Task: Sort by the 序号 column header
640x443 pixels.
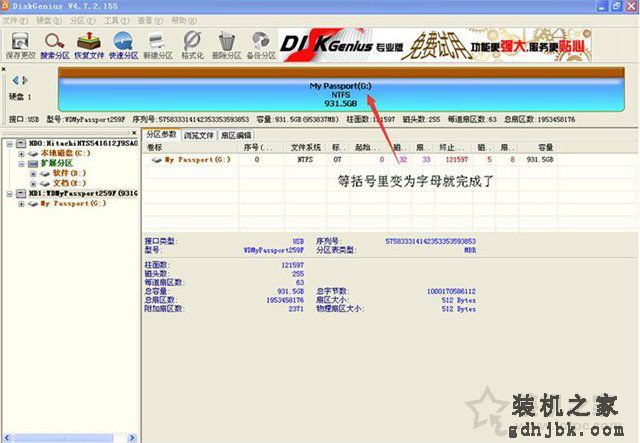Action: click(x=261, y=147)
